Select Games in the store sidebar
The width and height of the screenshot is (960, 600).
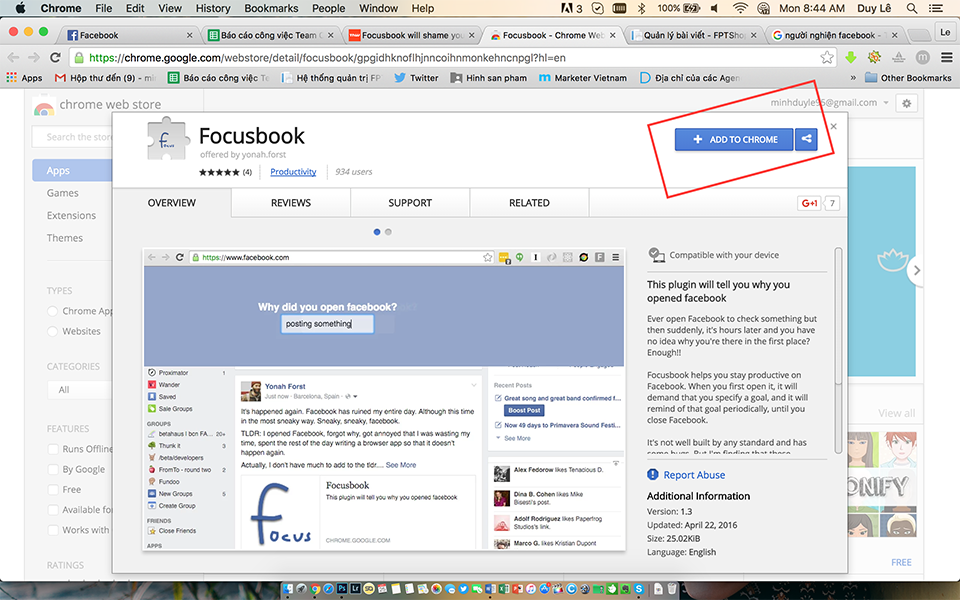coord(62,193)
